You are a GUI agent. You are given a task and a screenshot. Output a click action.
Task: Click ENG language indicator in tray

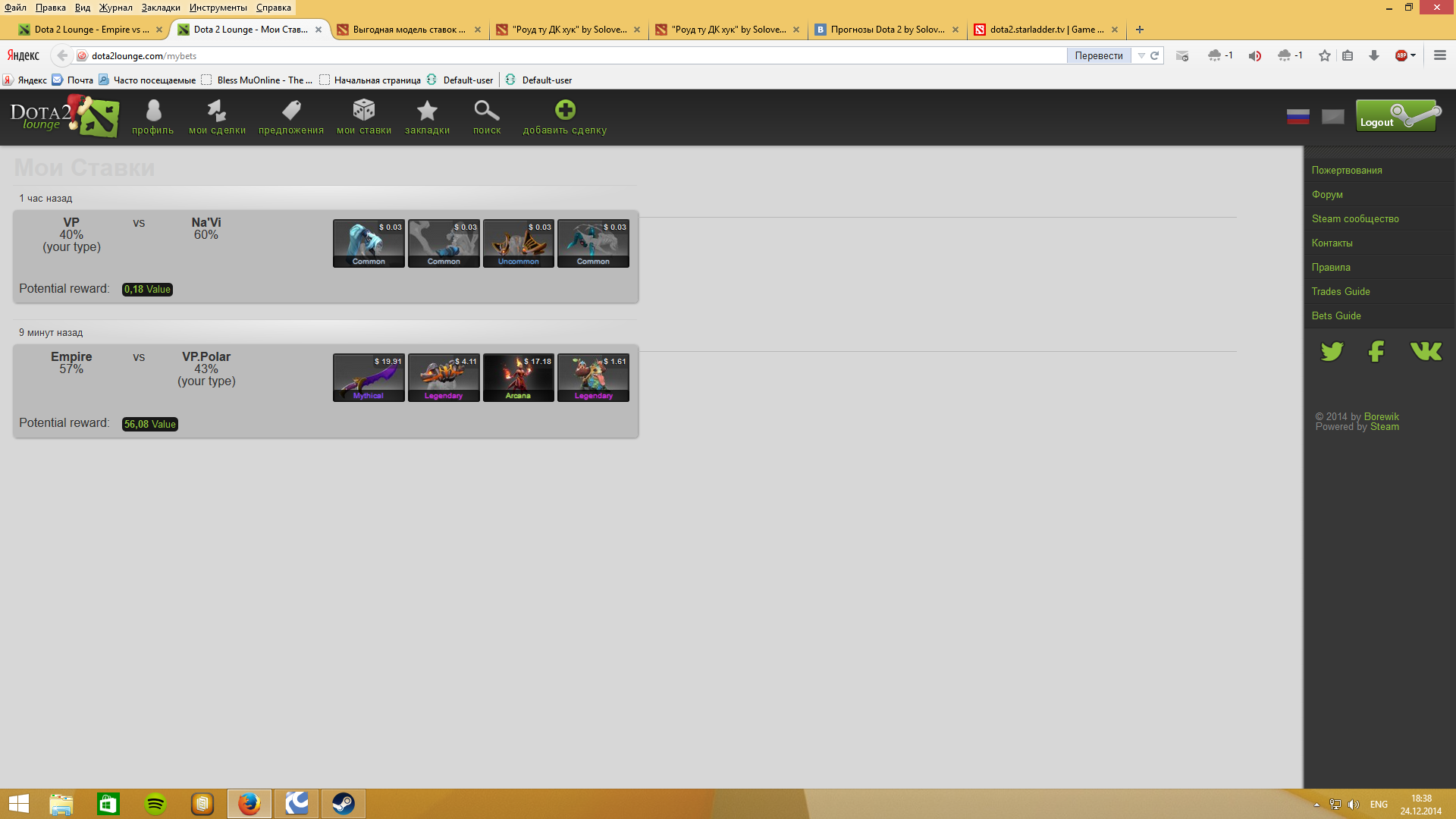click(1379, 805)
